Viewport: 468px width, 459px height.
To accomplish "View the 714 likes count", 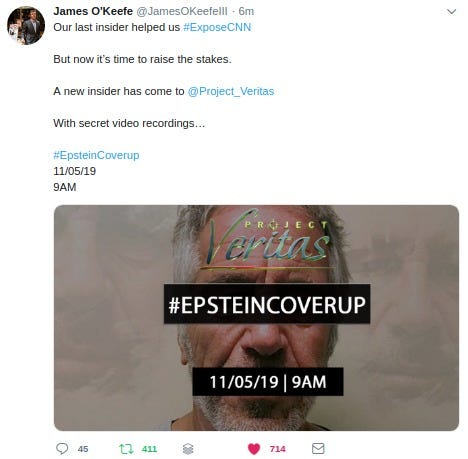I will click(x=277, y=449).
